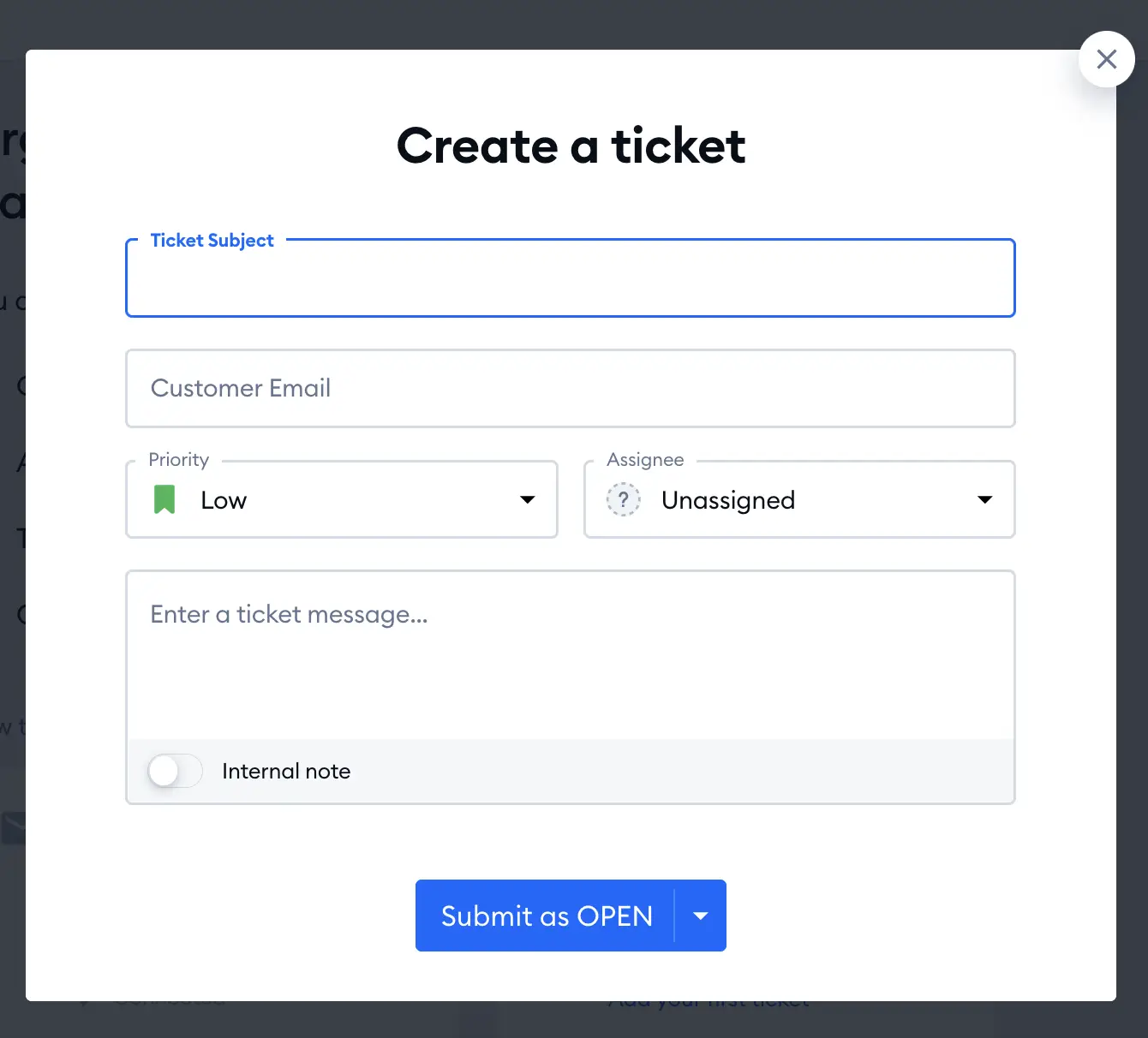Expand the Priority dropdown arrow

528,499
